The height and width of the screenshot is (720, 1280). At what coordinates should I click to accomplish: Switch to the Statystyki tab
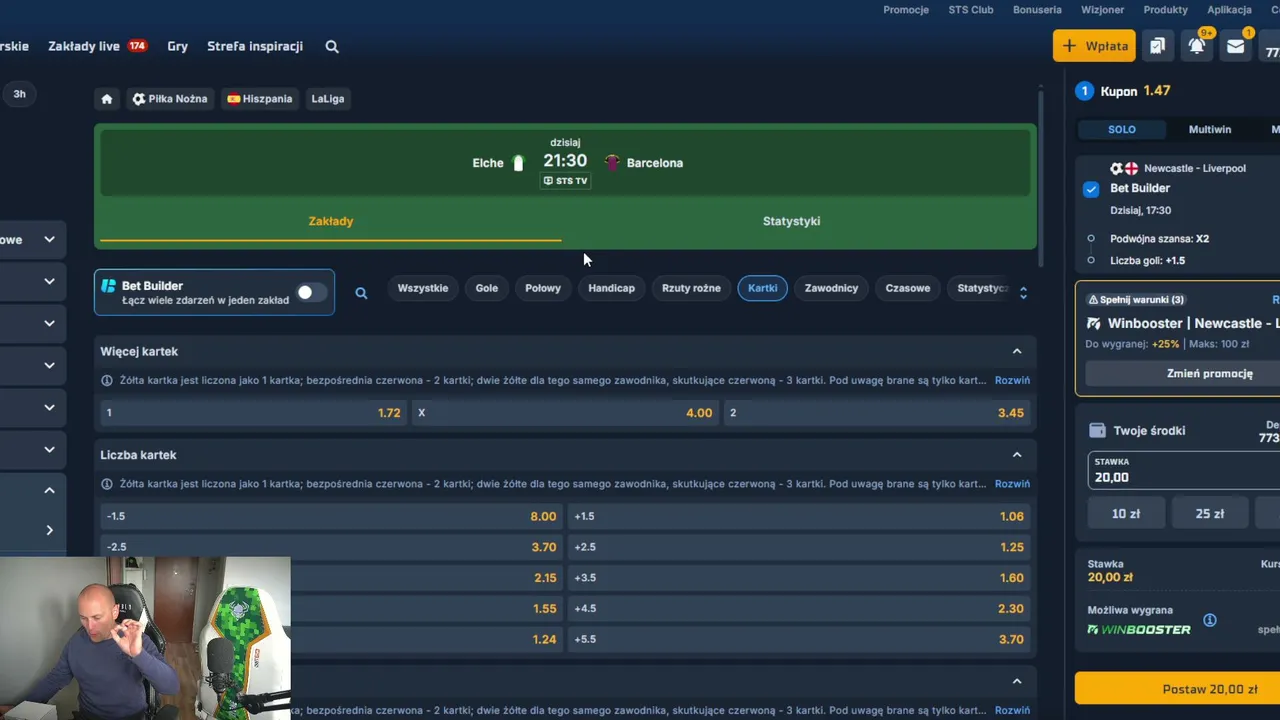click(791, 221)
